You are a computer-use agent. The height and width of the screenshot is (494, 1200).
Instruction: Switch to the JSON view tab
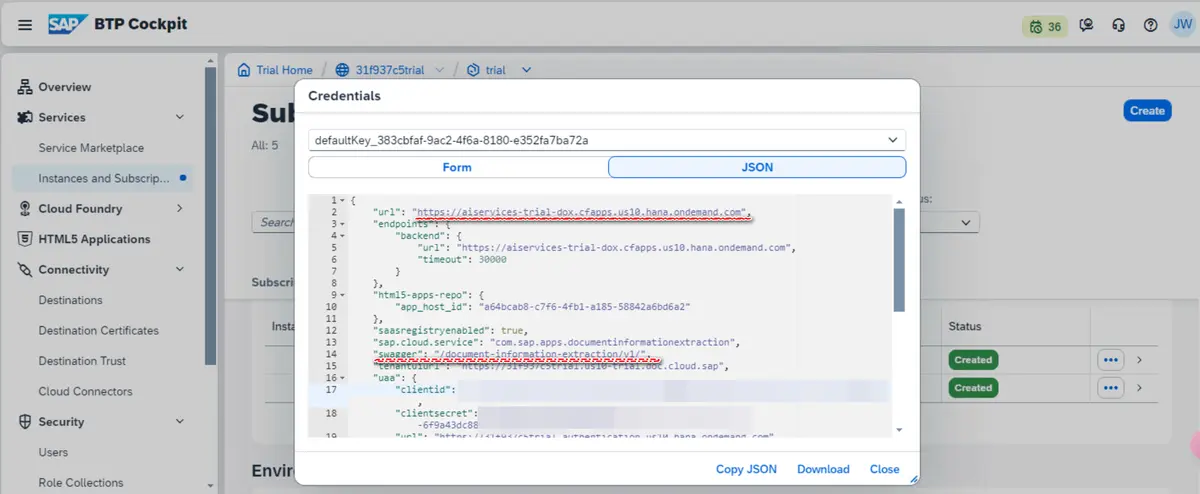pyautogui.click(x=756, y=167)
